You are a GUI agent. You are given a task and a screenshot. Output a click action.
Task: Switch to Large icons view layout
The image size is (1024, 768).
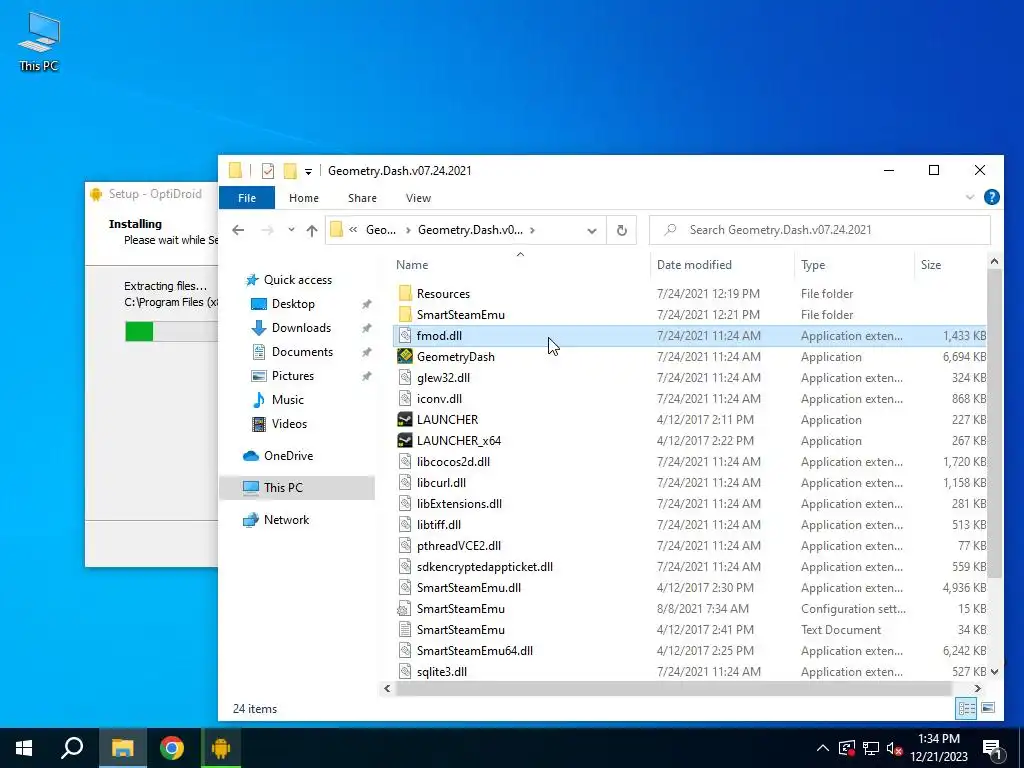(988, 708)
